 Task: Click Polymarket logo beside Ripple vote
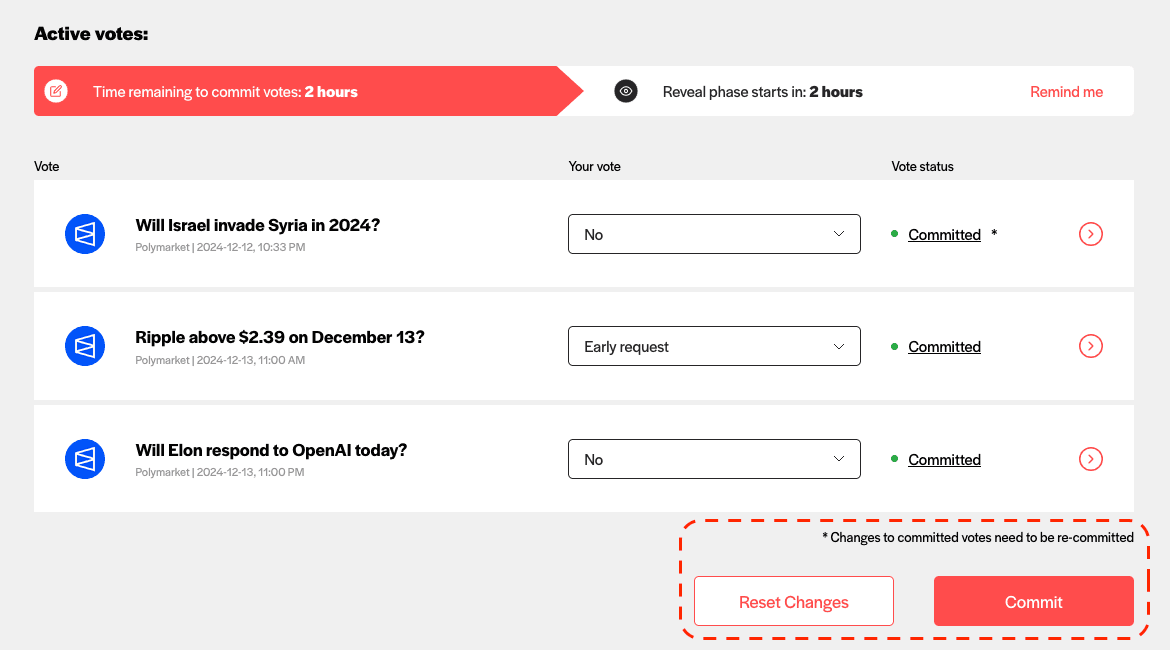coord(85,346)
